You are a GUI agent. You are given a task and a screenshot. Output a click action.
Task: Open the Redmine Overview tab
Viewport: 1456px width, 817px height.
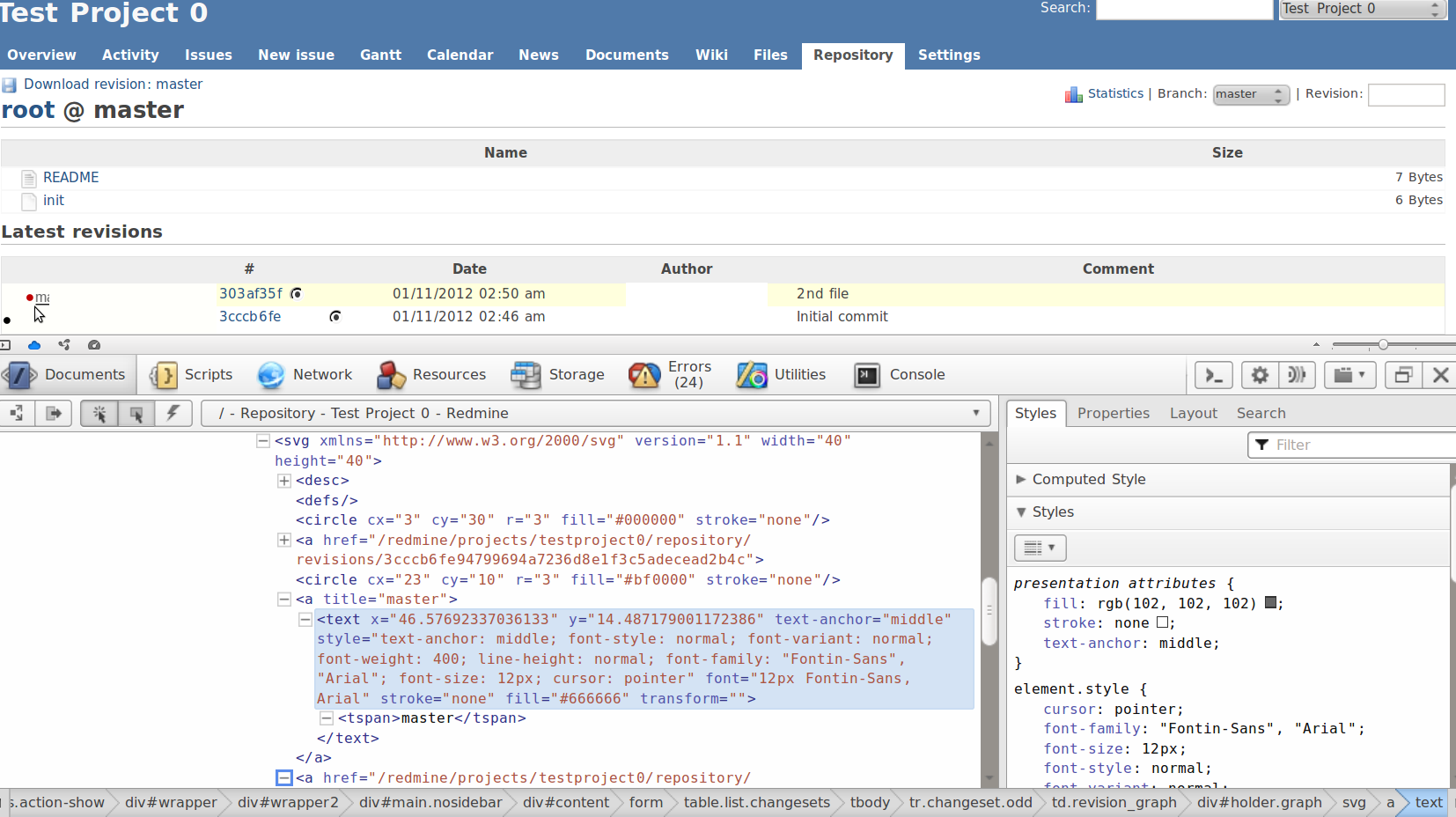click(x=41, y=55)
